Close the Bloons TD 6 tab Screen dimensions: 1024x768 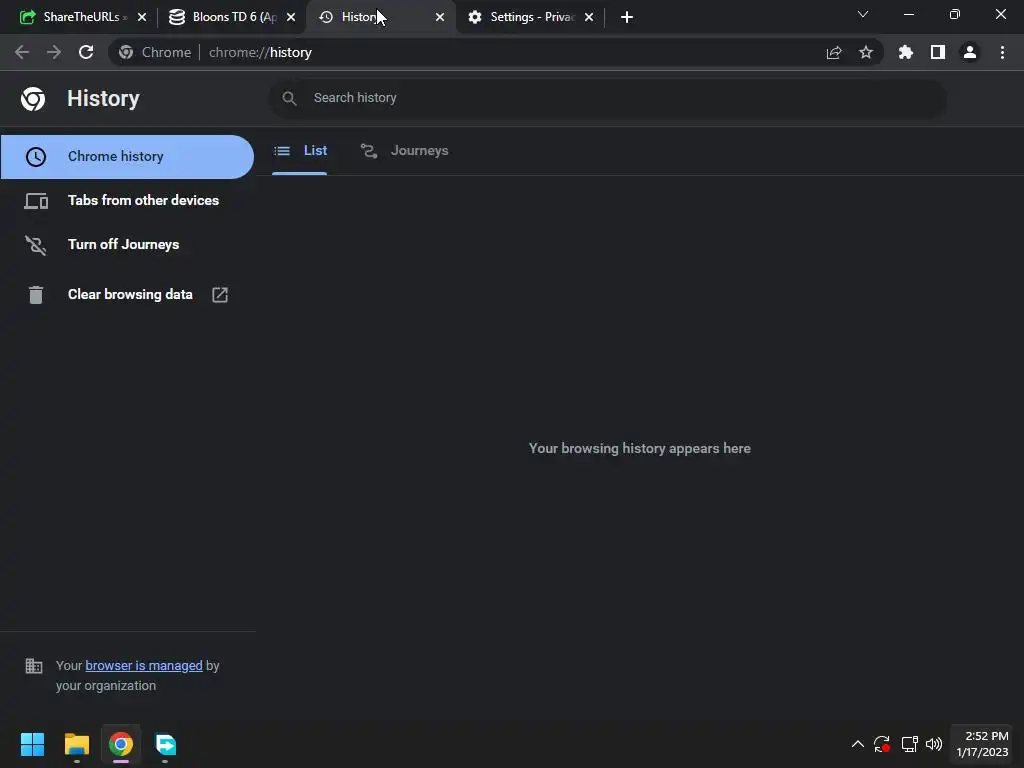point(291,18)
